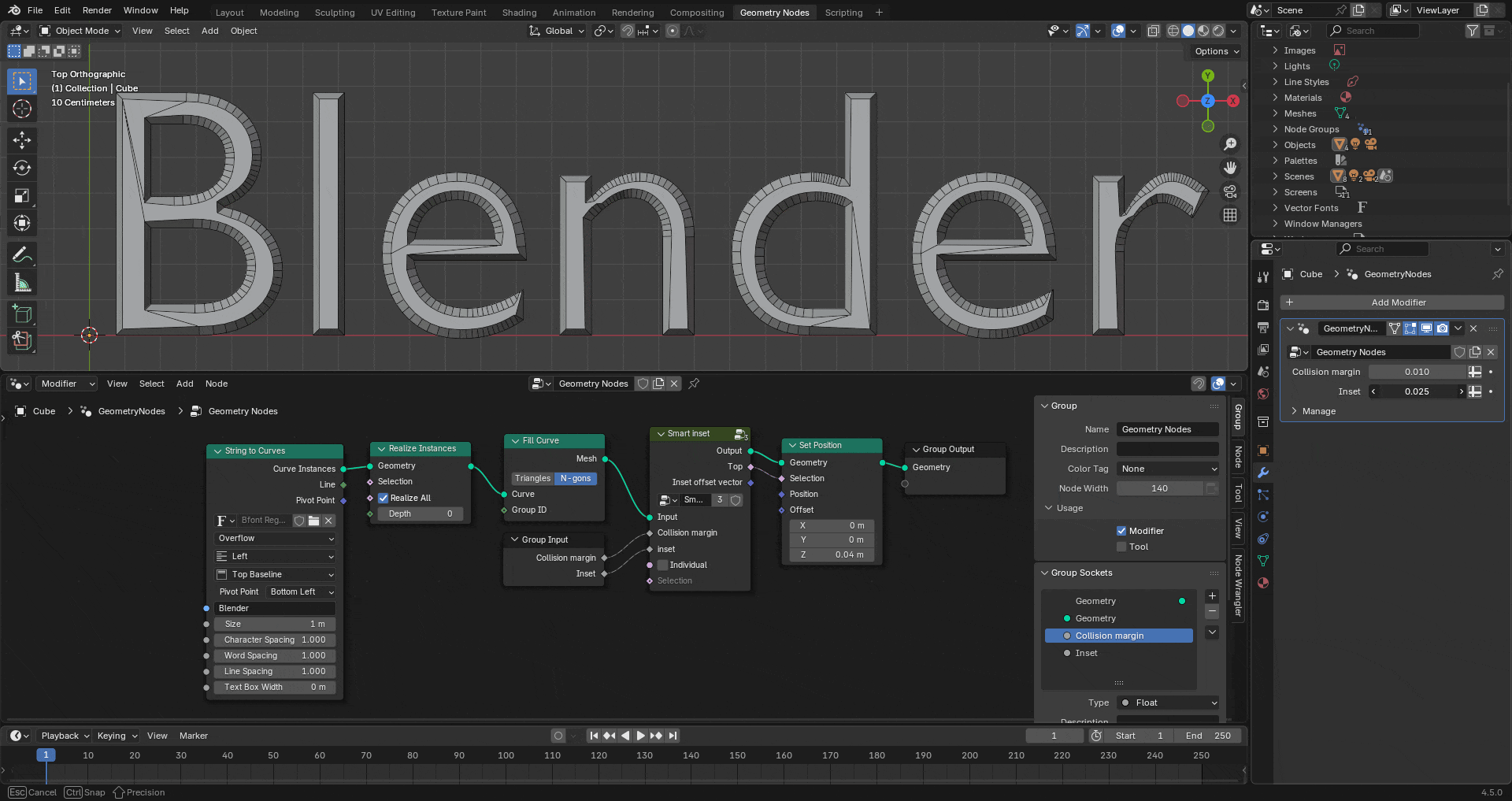The height and width of the screenshot is (801, 1512).
Task: Add a new group socket with plus
Action: tap(1212, 596)
